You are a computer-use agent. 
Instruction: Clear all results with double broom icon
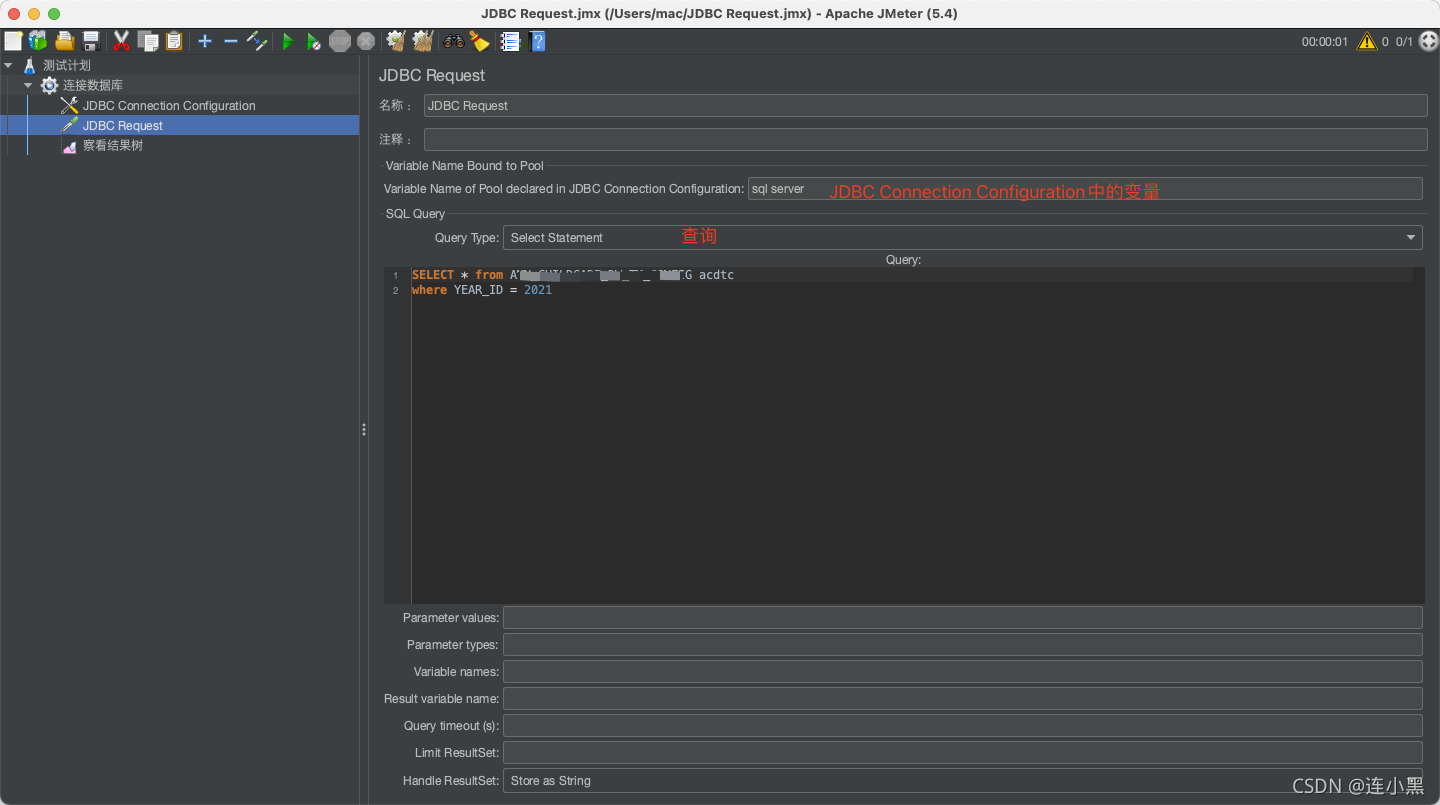coord(423,41)
